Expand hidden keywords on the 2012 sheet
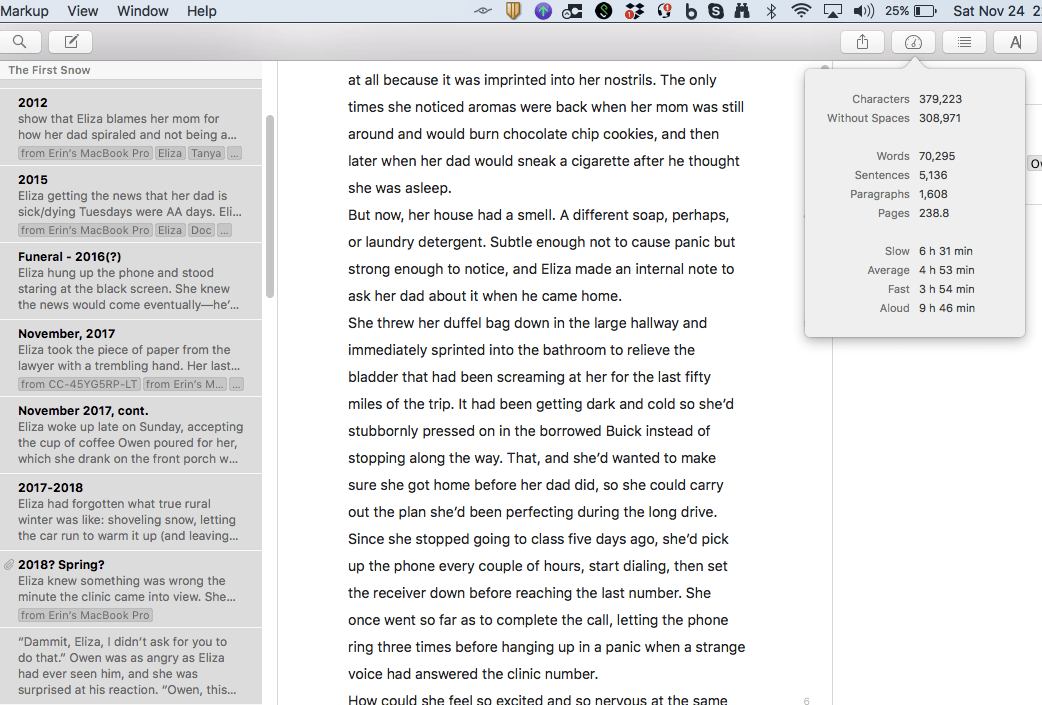 coord(235,154)
